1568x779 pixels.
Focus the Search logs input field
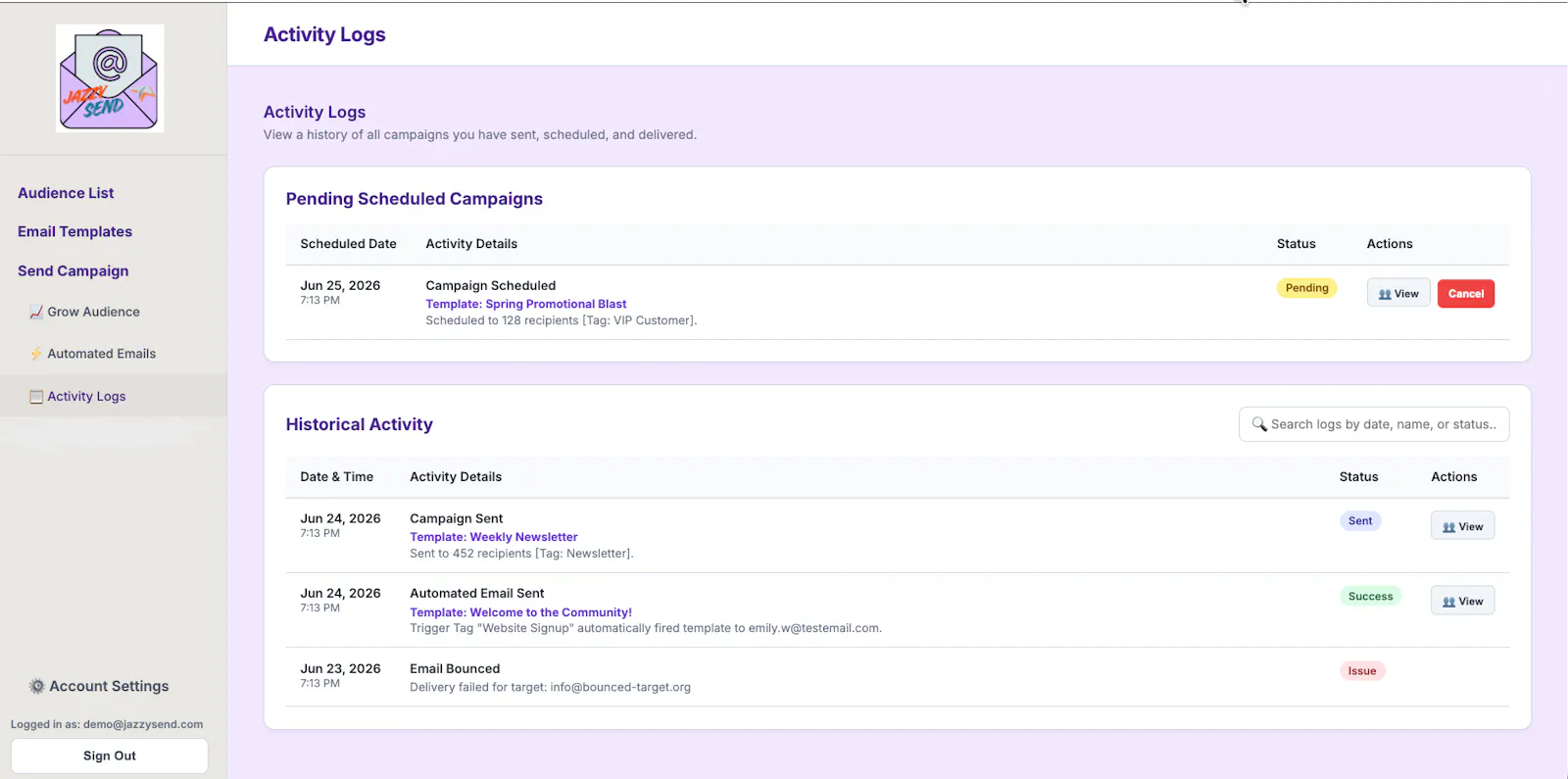[x=1374, y=424]
